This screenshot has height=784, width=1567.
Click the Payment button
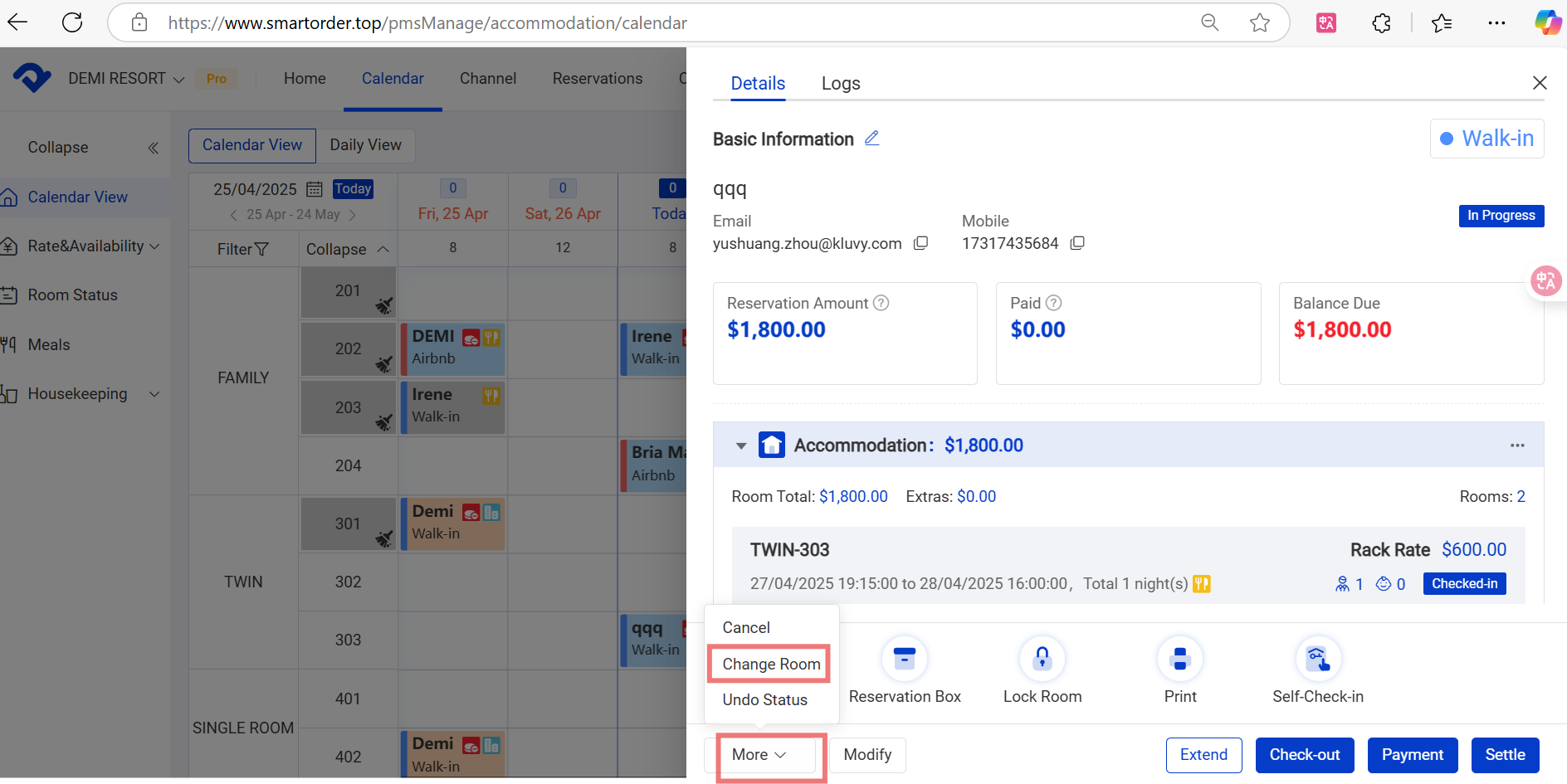pos(1412,754)
